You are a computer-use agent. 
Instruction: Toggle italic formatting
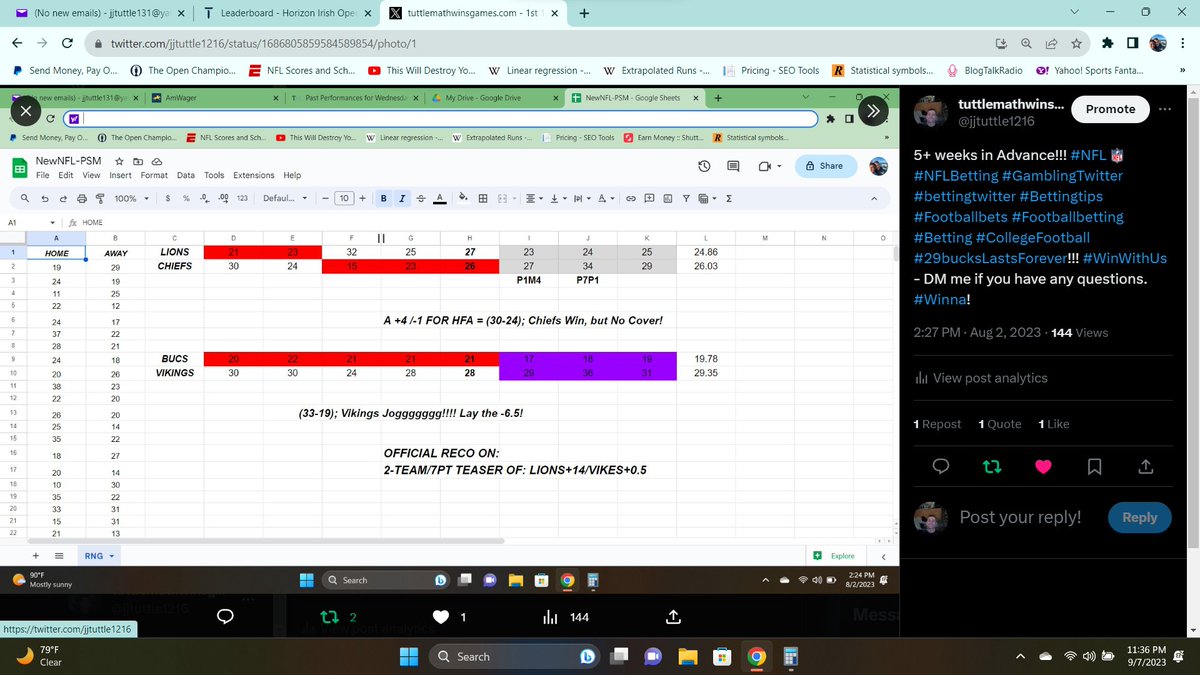(401, 198)
